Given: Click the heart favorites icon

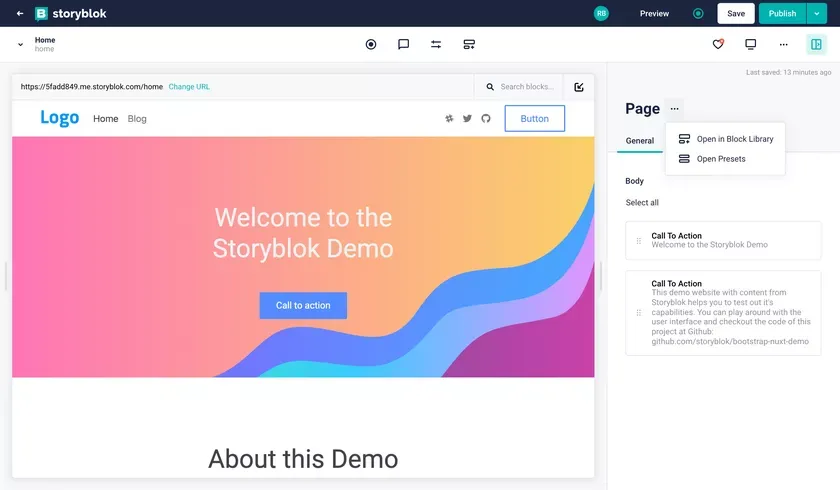Looking at the screenshot, I should 718,44.
